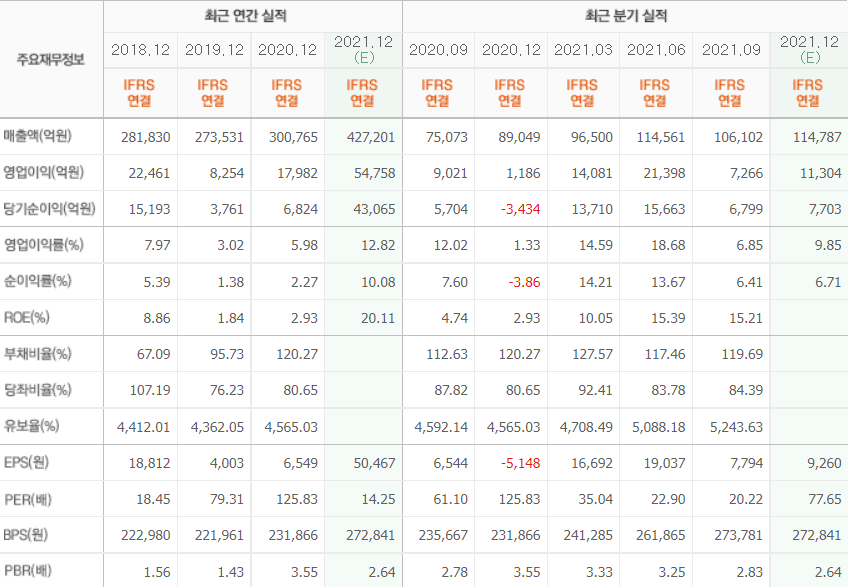Viewport: 848px width, 587px height.
Task: Click the BPS value 222,980
Action: point(145,536)
